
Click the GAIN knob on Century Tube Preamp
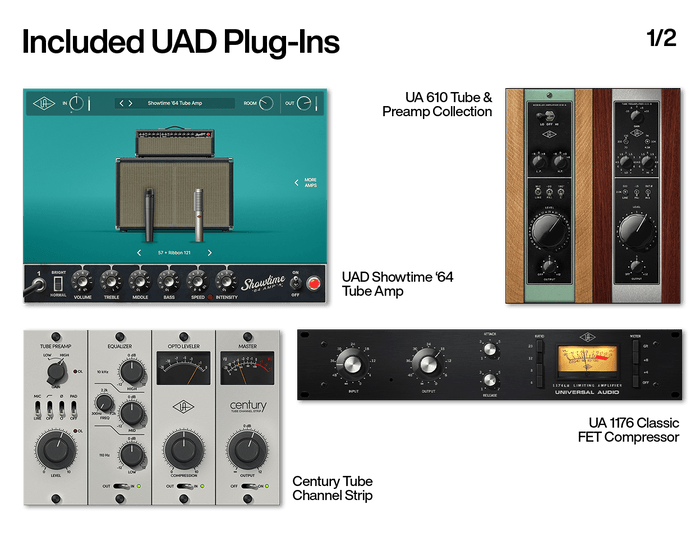tap(56, 372)
